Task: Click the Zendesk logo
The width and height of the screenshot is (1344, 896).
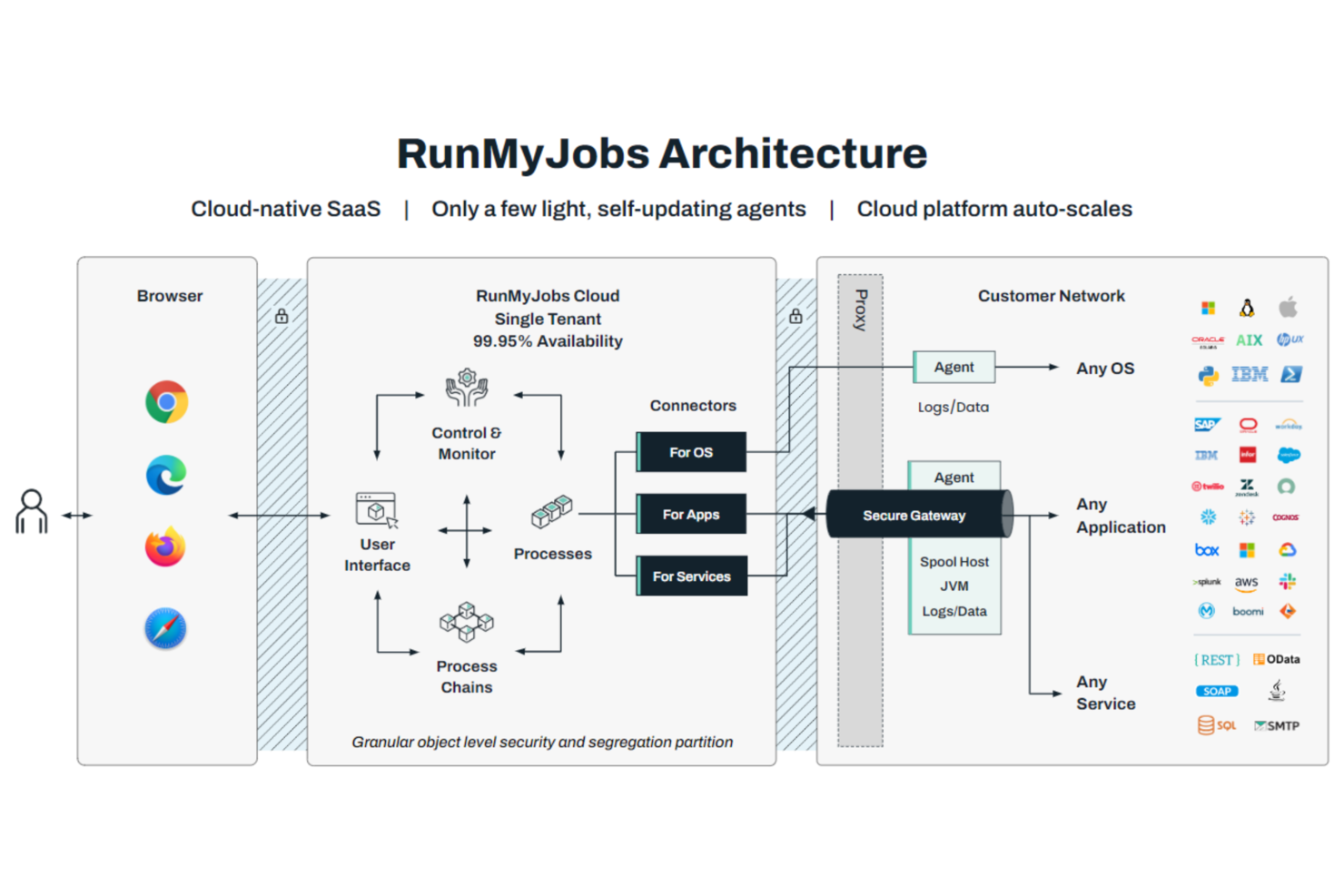Action: point(1247,487)
